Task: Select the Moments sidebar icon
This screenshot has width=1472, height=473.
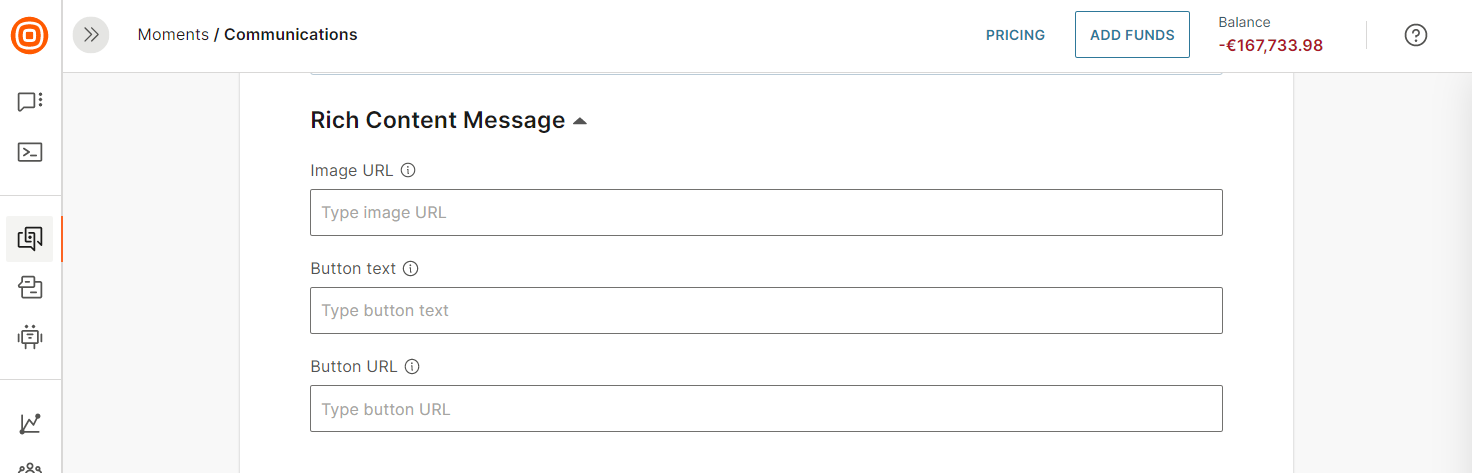Action: click(x=30, y=239)
